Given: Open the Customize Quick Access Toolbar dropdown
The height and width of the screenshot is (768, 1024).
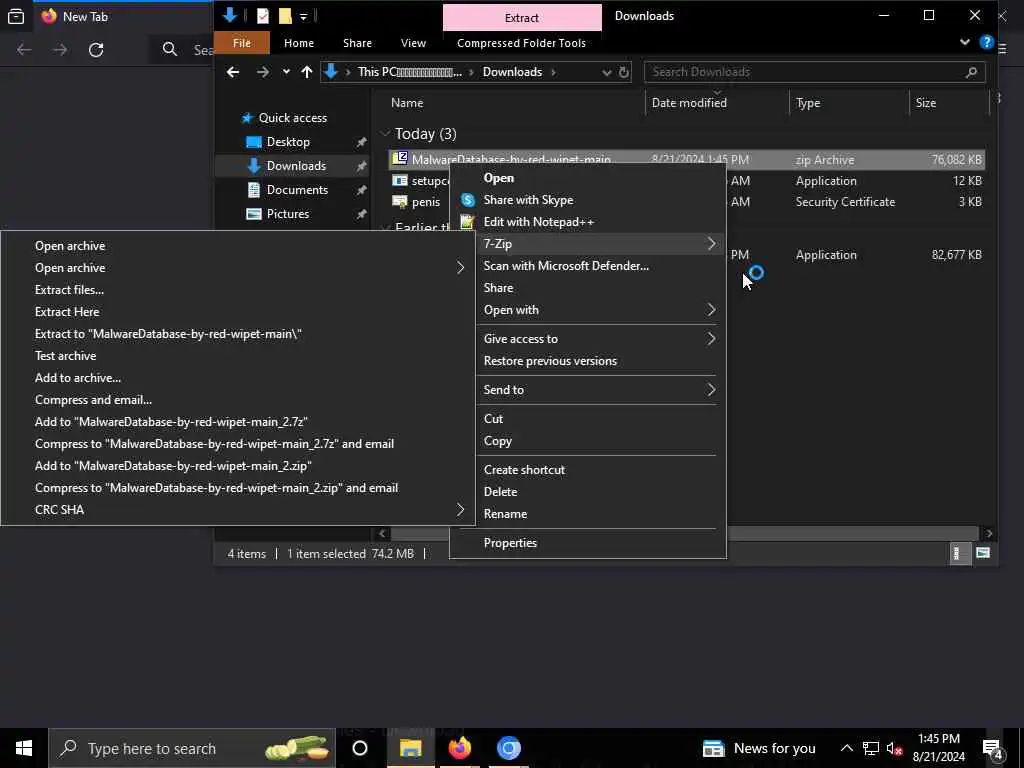Looking at the screenshot, I should [x=304, y=17].
